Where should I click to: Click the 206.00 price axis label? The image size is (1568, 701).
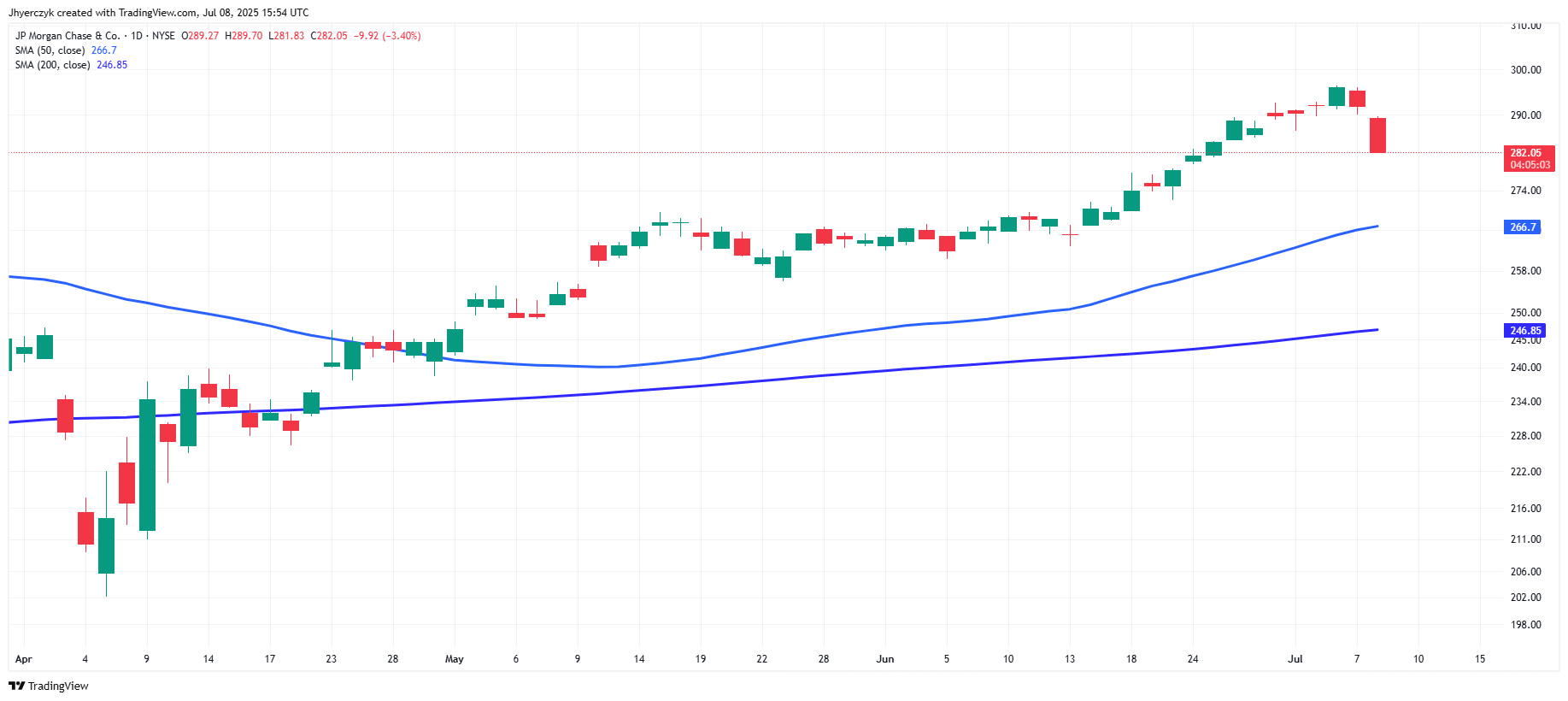pos(1525,572)
